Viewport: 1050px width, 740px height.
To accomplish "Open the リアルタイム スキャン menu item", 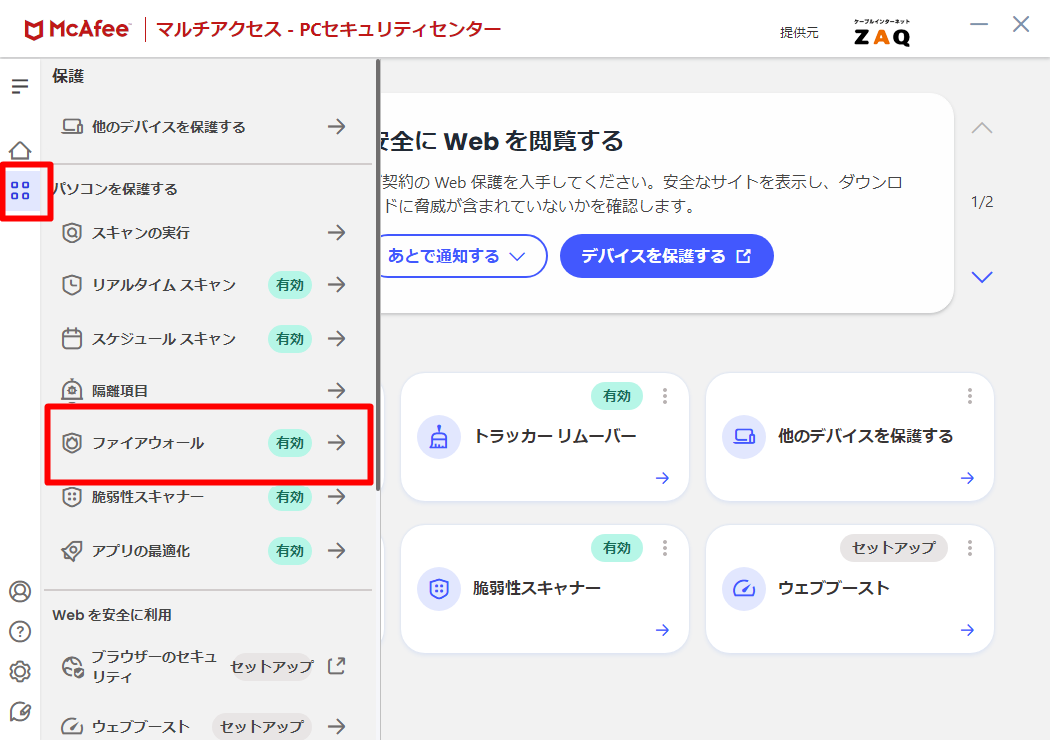I will pyautogui.click(x=208, y=285).
